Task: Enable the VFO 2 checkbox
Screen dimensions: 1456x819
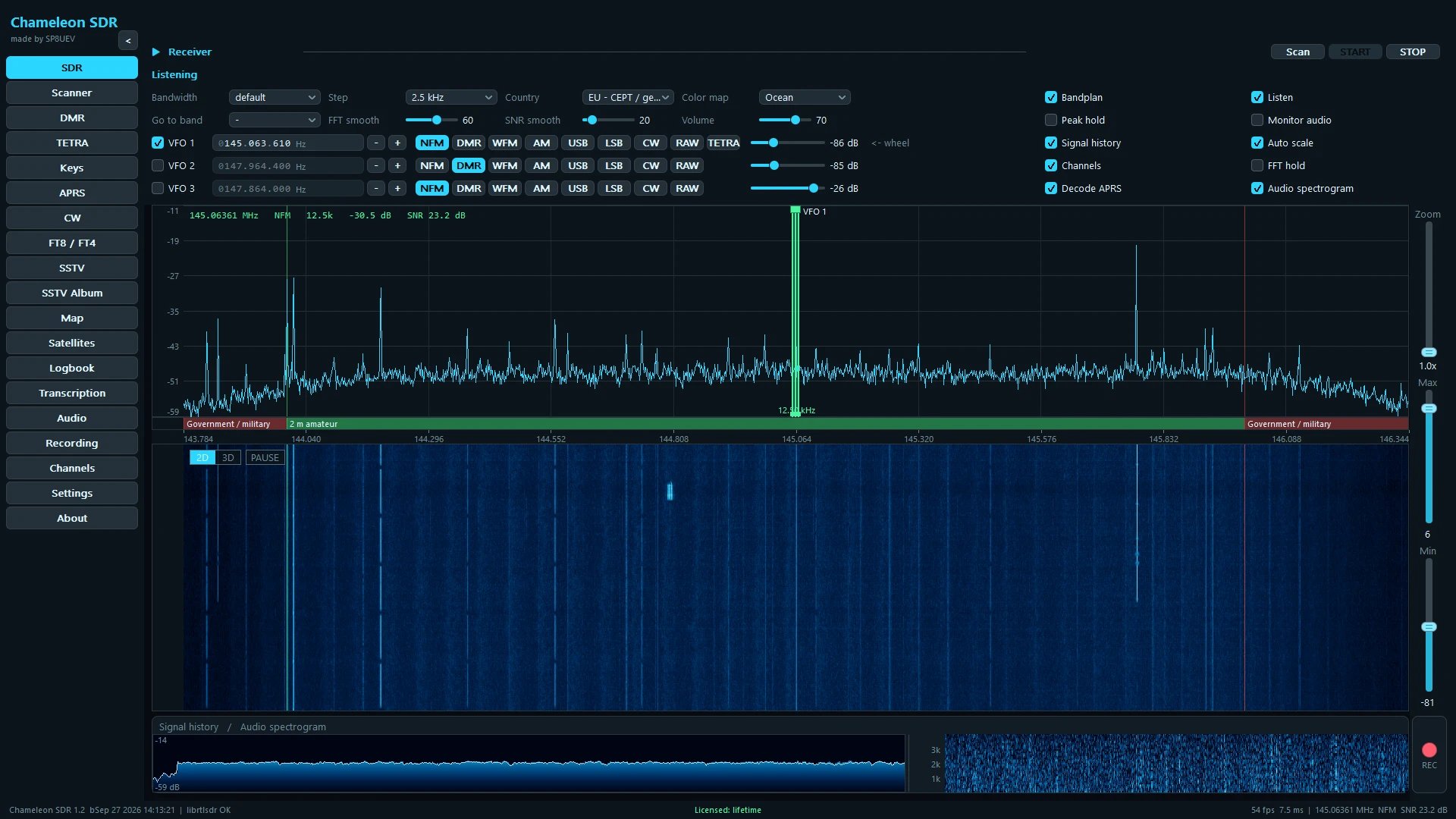Action: click(158, 165)
